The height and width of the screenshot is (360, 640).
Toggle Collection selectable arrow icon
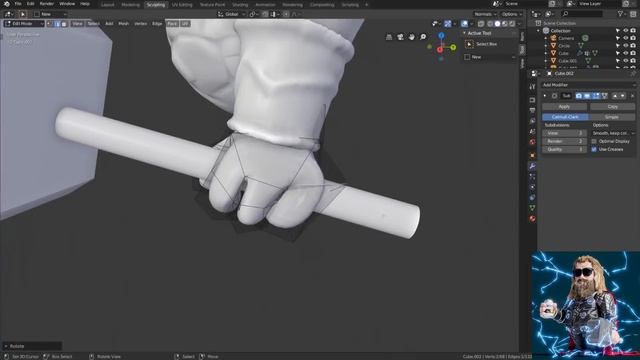(618, 31)
